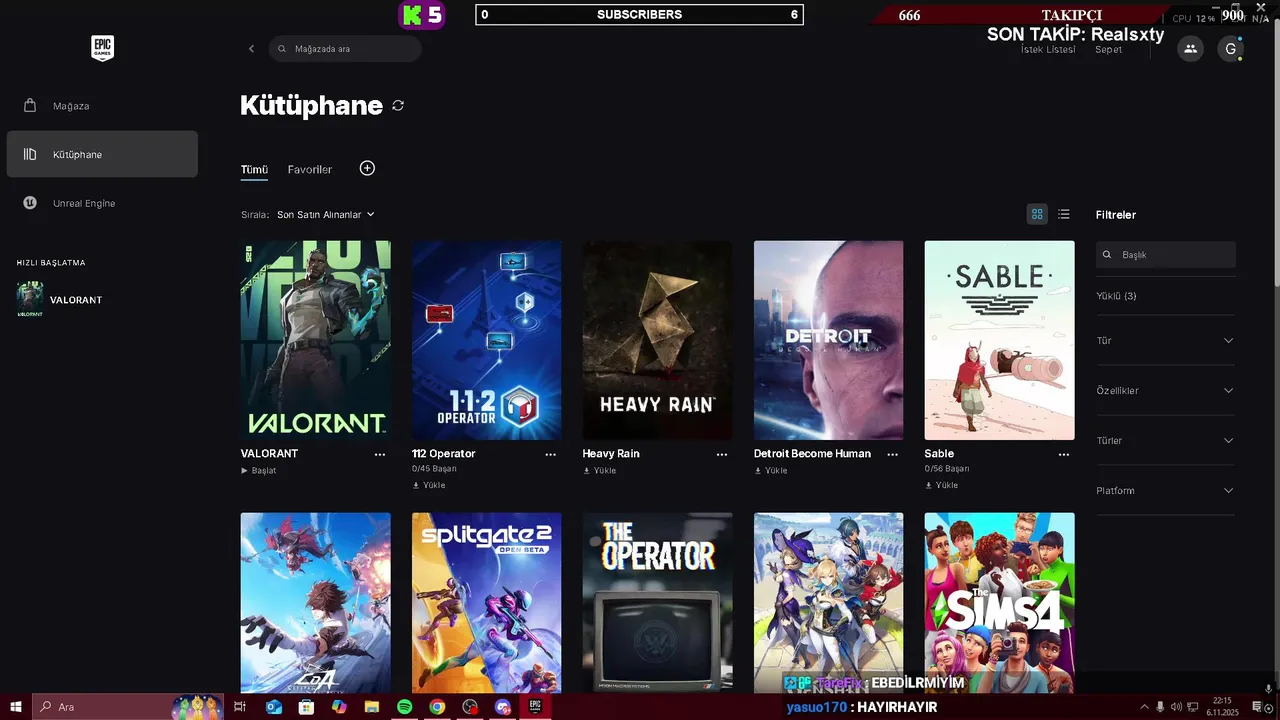1280x720 pixels.
Task: Open Heavy Rain three-dot options menu
Action: (722, 454)
